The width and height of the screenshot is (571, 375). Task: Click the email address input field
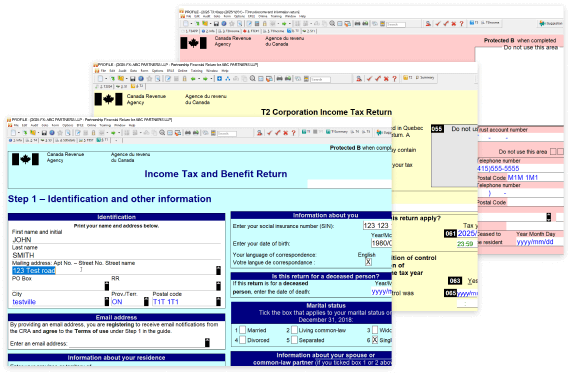pyautogui.click(x=139, y=343)
